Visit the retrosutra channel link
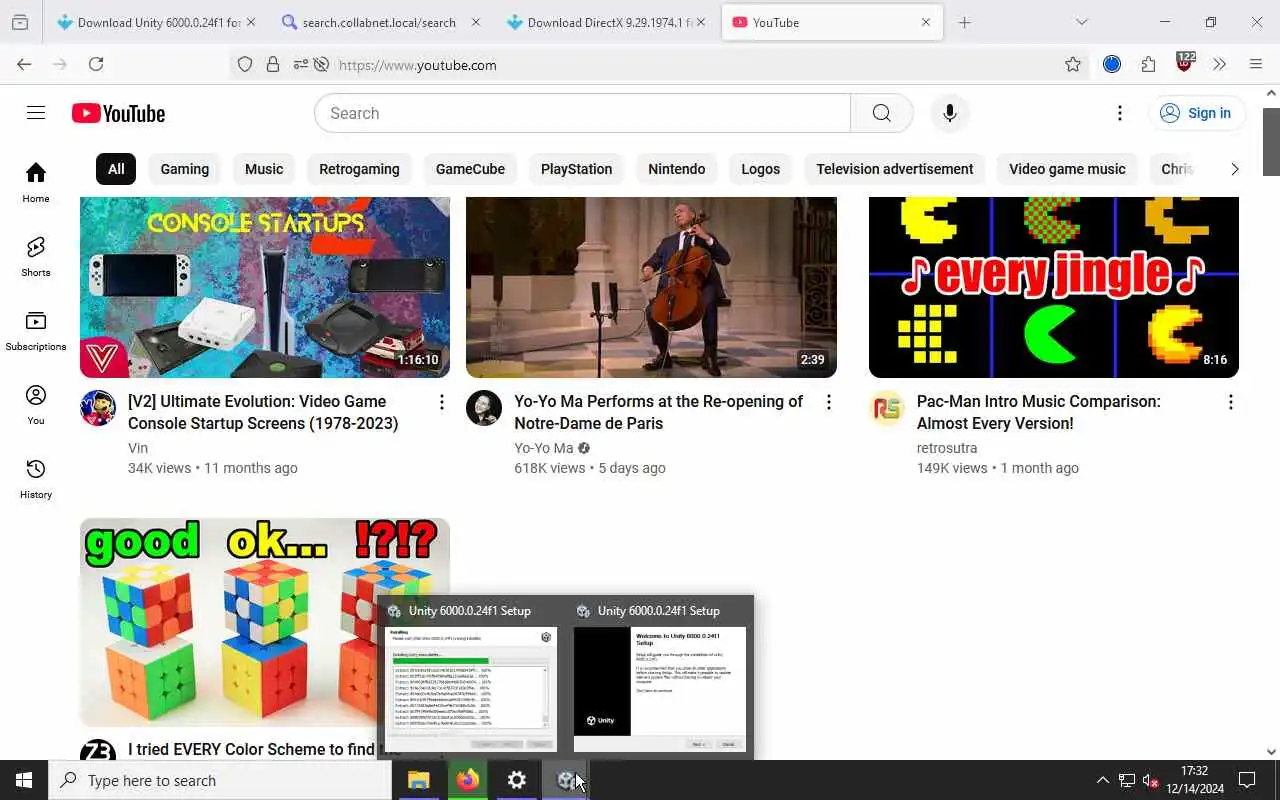Screen dimensions: 1280x800 pyautogui.click(x=947, y=448)
